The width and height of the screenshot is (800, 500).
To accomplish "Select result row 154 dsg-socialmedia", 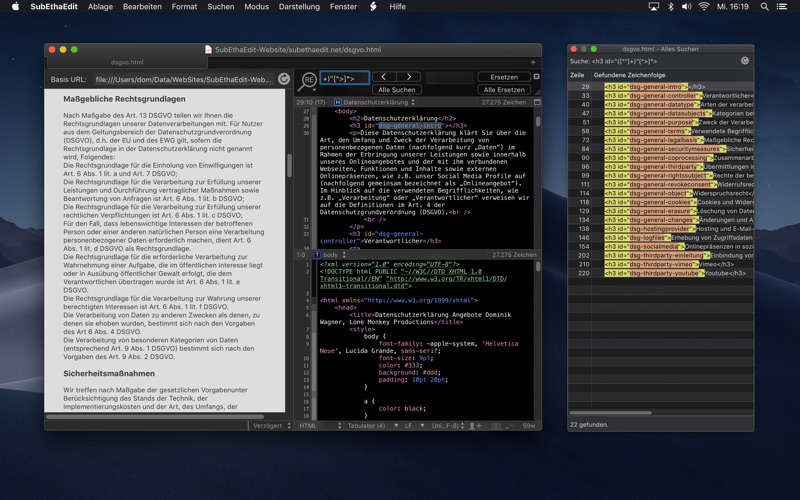I will point(661,246).
